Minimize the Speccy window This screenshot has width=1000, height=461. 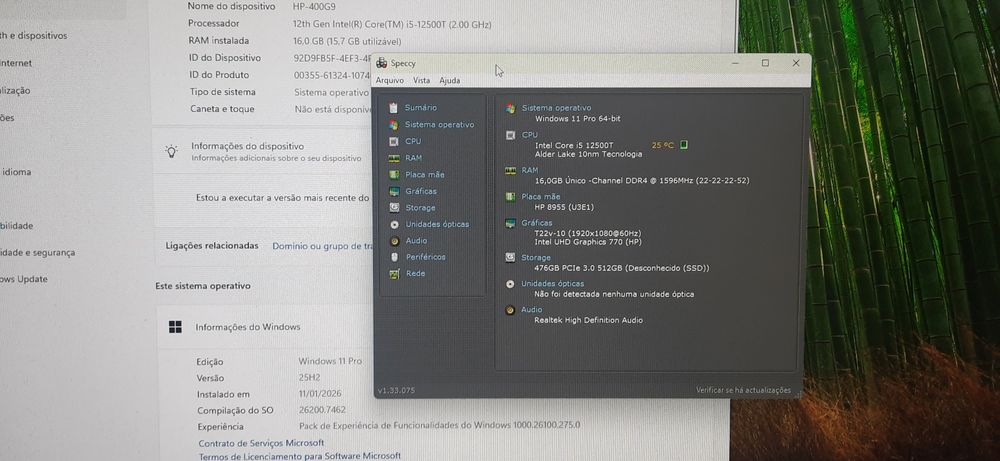pos(735,63)
